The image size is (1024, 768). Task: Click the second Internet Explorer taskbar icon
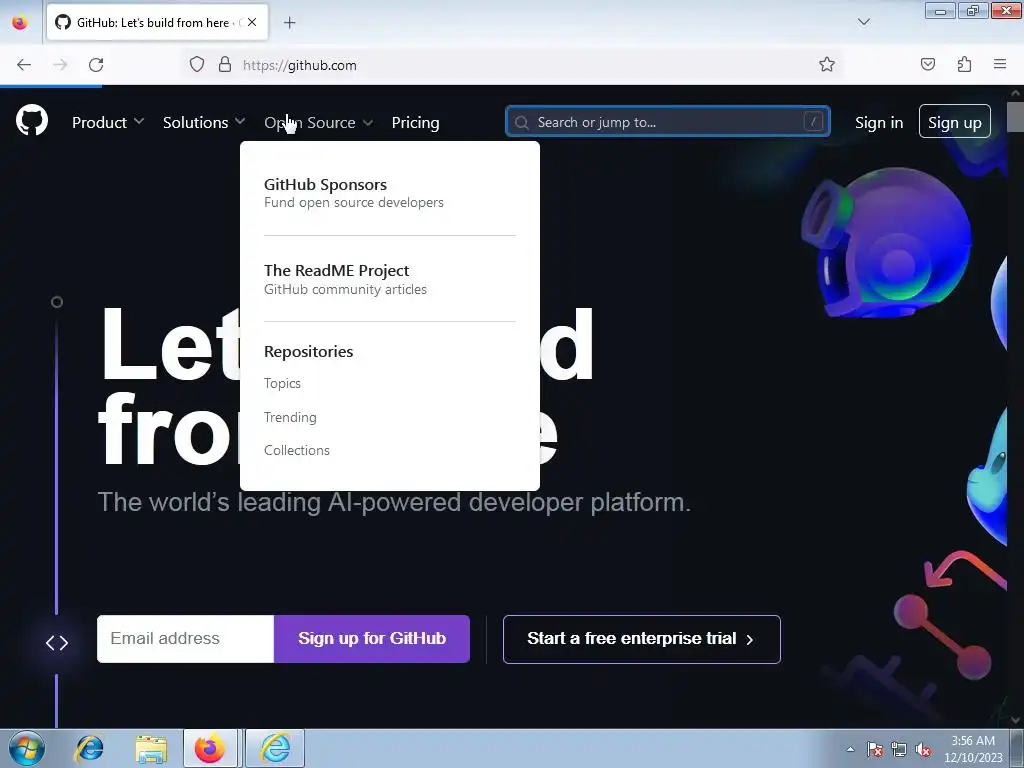click(x=276, y=748)
